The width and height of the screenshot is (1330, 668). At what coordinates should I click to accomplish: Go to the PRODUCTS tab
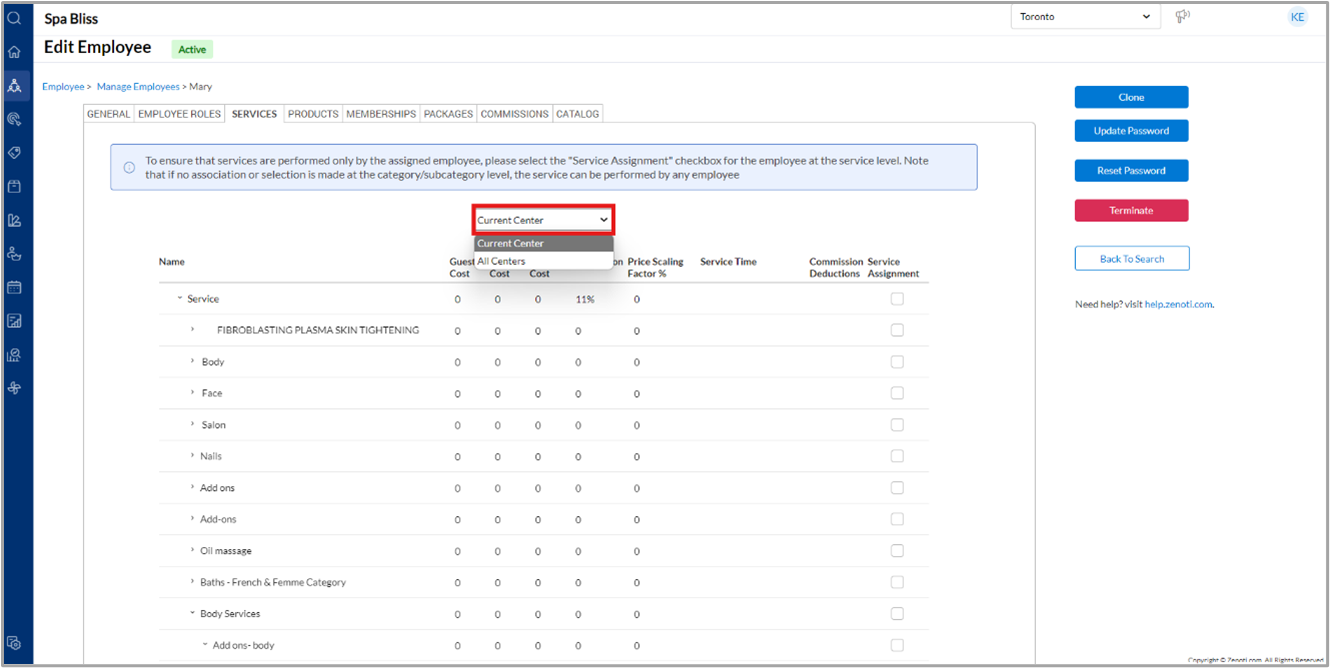click(313, 114)
